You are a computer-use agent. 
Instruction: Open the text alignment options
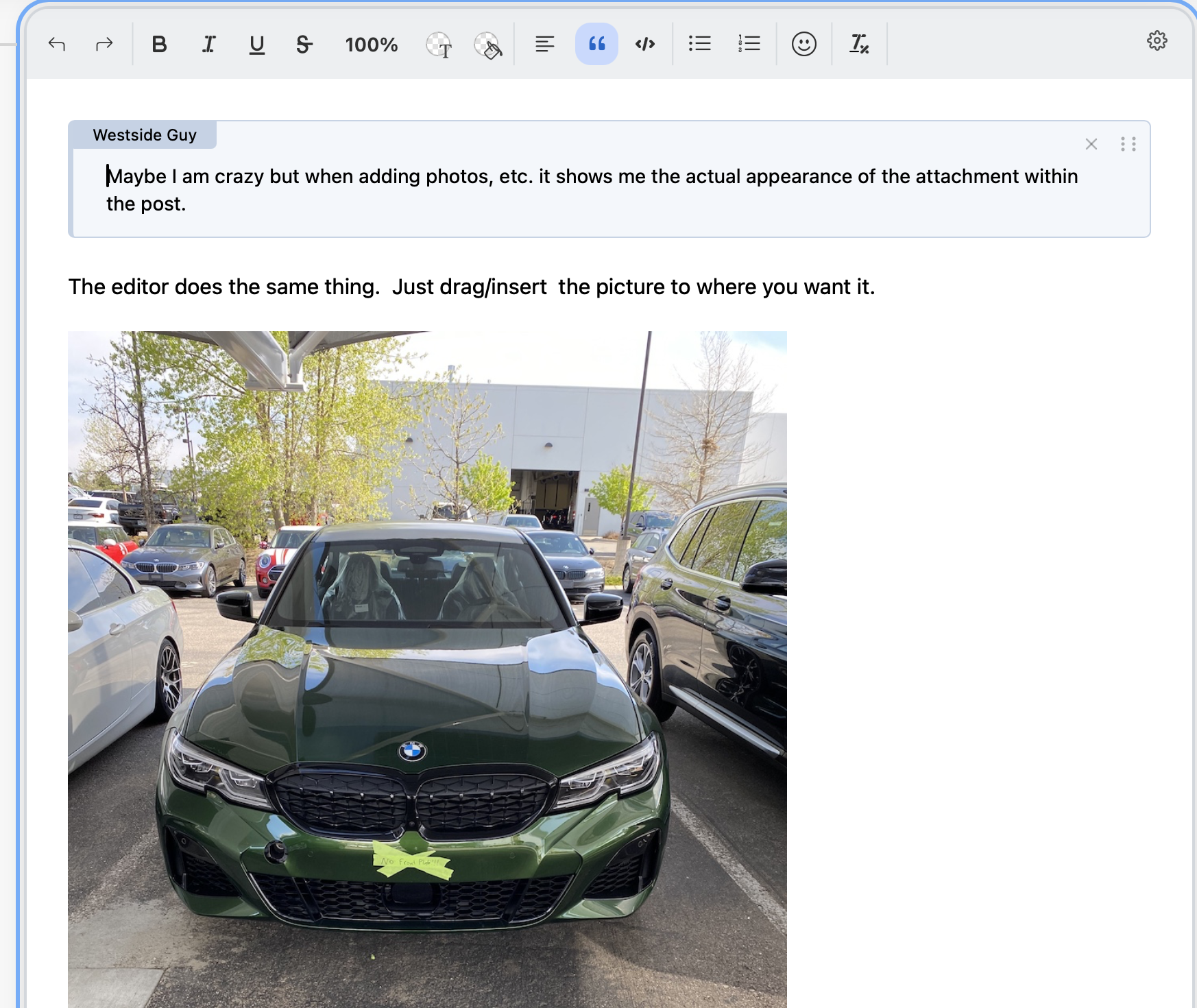click(x=545, y=45)
